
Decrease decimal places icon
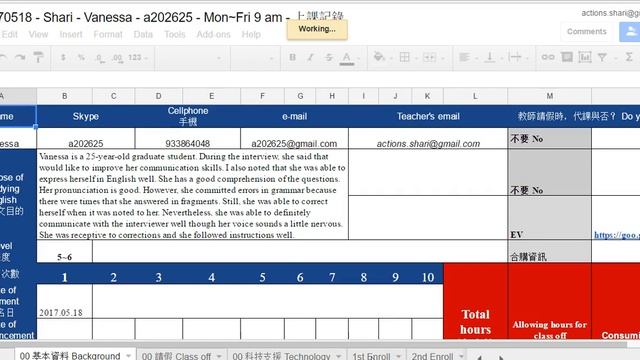99,58
